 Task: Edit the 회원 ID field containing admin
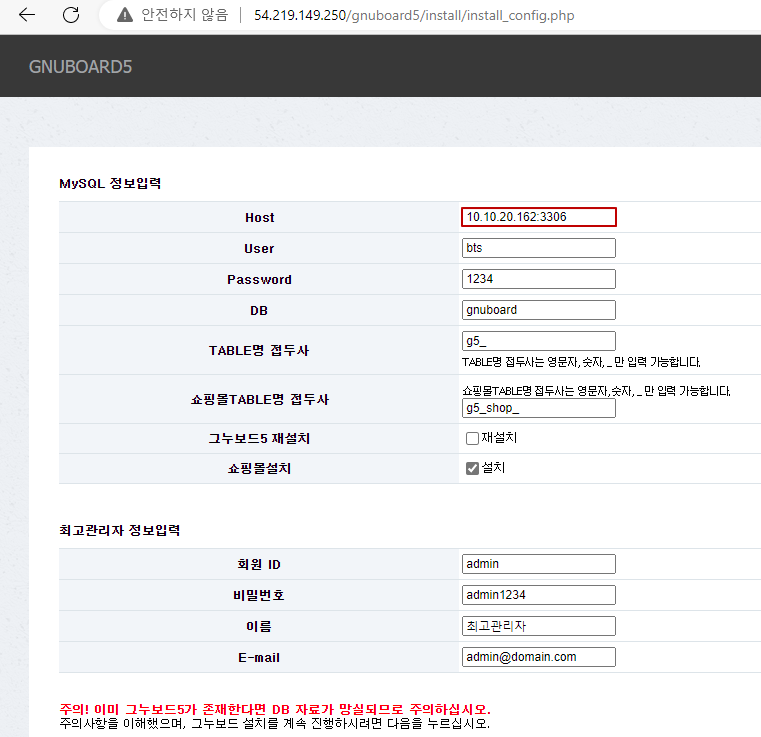(539, 564)
